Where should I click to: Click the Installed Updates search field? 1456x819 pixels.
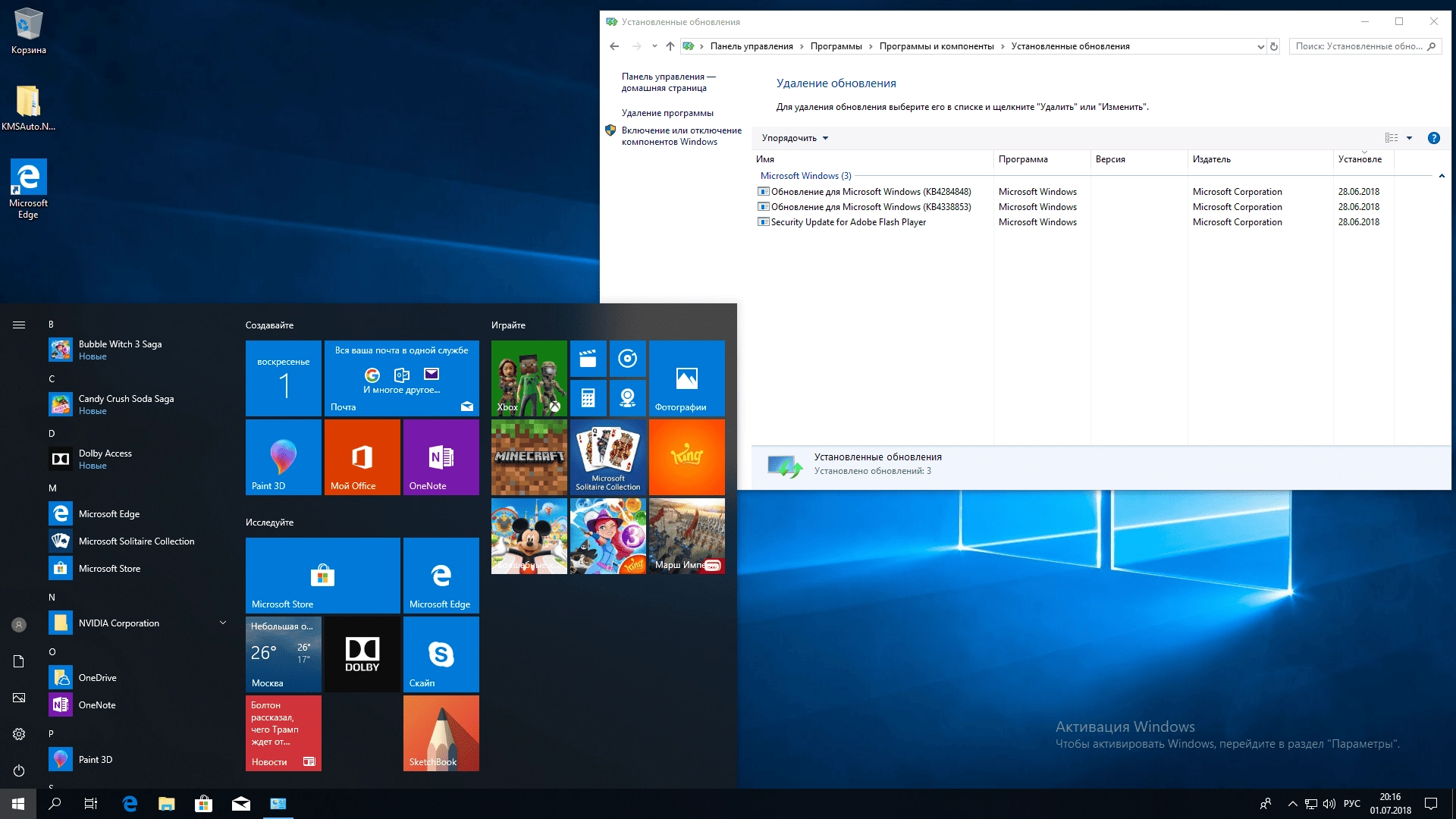pos(1364,46)
